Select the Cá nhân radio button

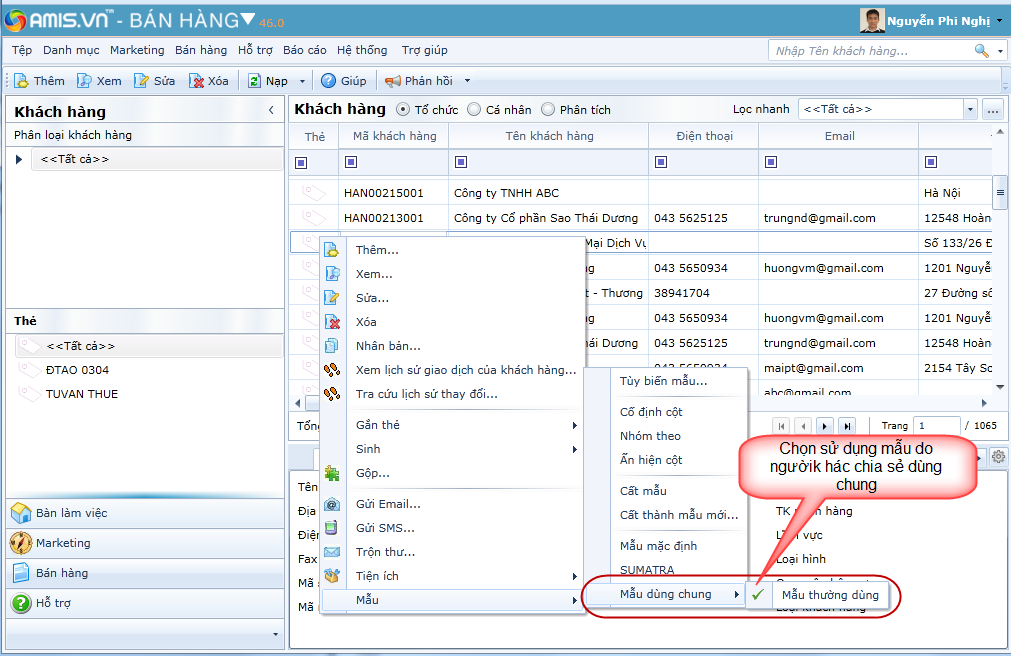tap(474, 110)
